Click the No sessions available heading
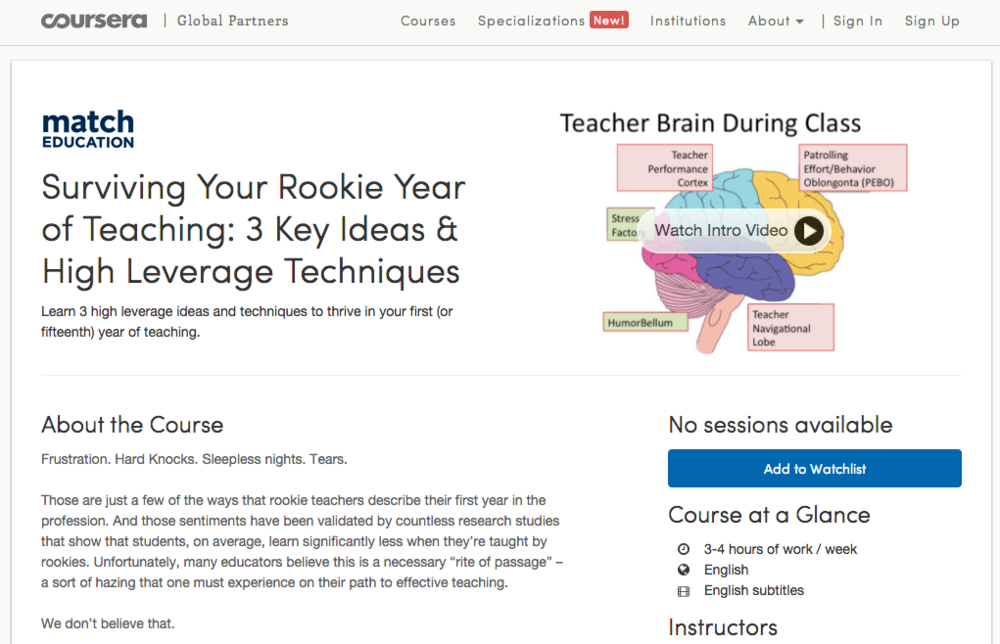1000x644 pixels. [780, 425]
